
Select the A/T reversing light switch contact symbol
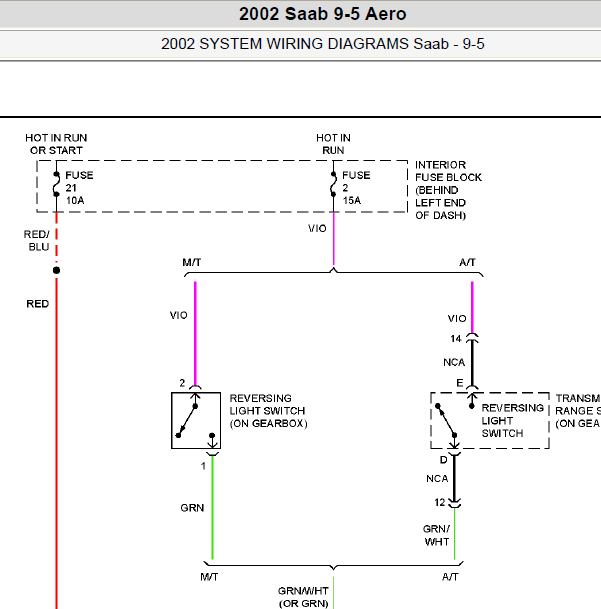click(455, 423)
